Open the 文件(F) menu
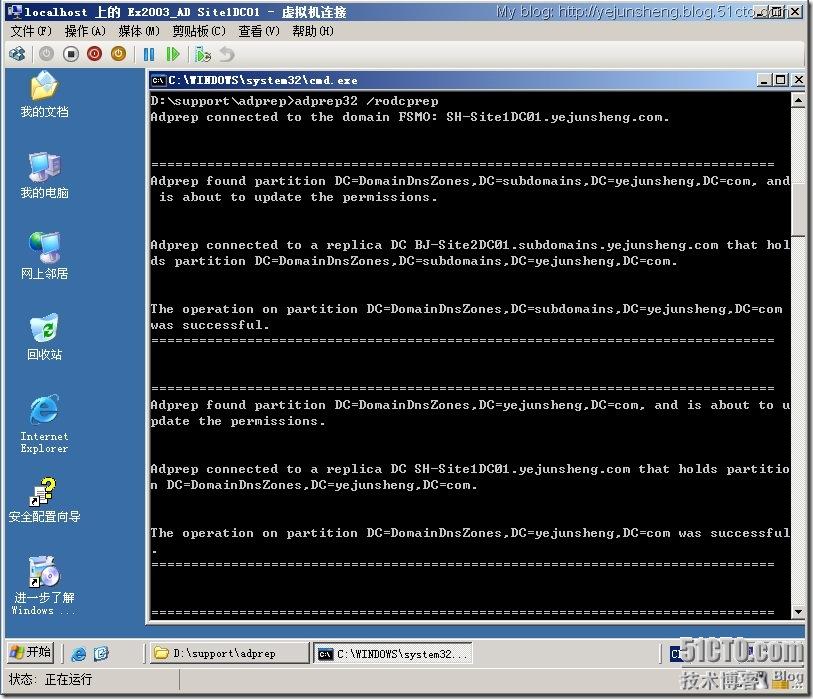813x699 pixels. click(x=31, y=32)
